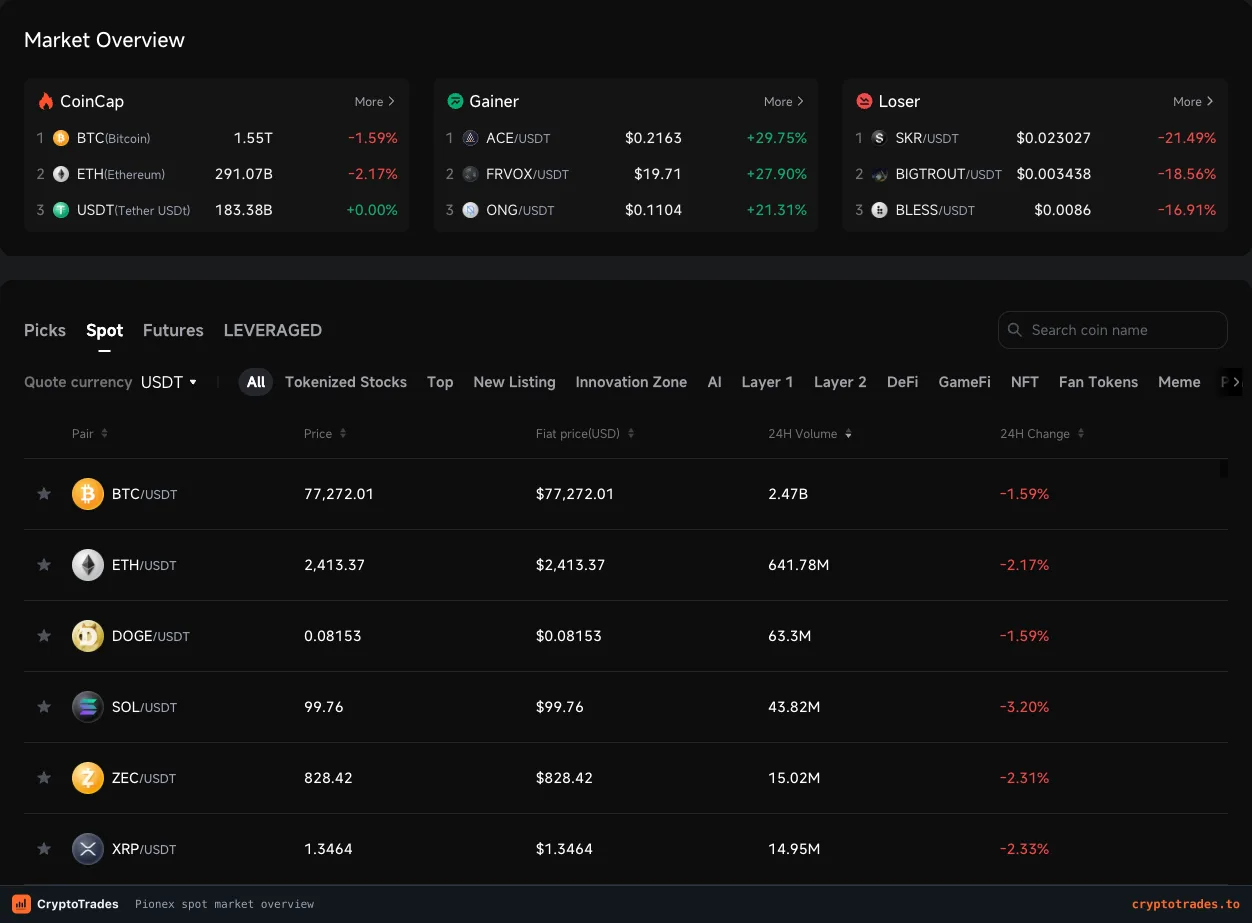Screen dimensions: 1252x923
Task: Click the BLESS token icon in the Loser card
Action: click(879, 210)
